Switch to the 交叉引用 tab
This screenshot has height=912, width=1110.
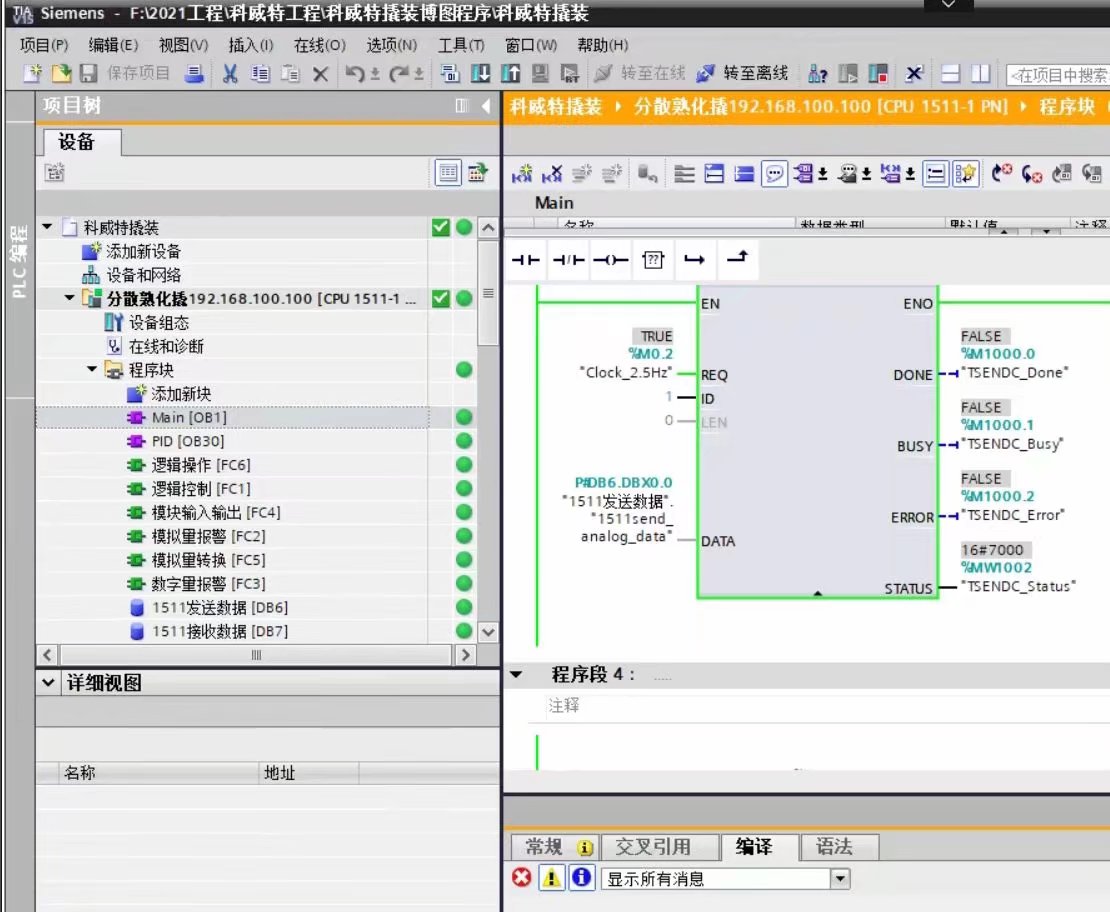tap(652, 847)
